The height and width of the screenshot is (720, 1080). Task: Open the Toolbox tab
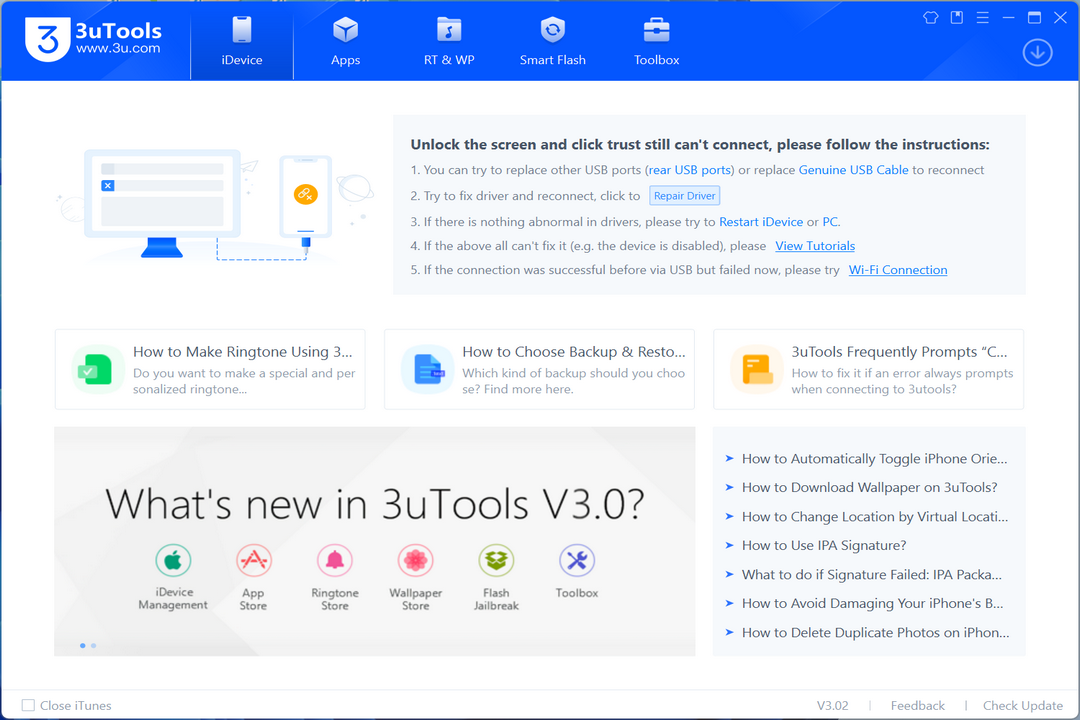pyautogui.click(x=656, y=41)
